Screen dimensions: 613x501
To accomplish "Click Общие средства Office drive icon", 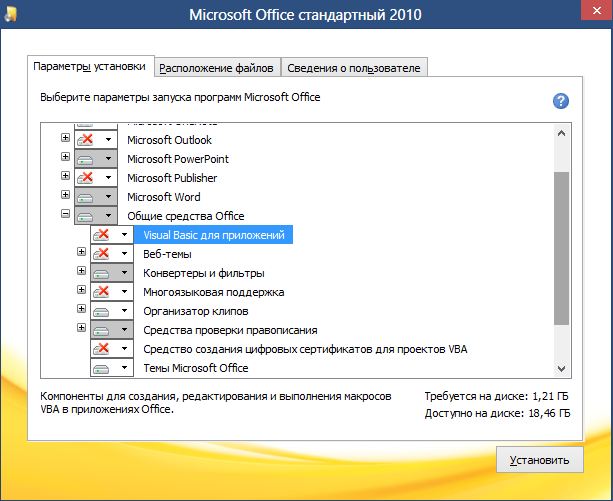I will click(85, 216).
